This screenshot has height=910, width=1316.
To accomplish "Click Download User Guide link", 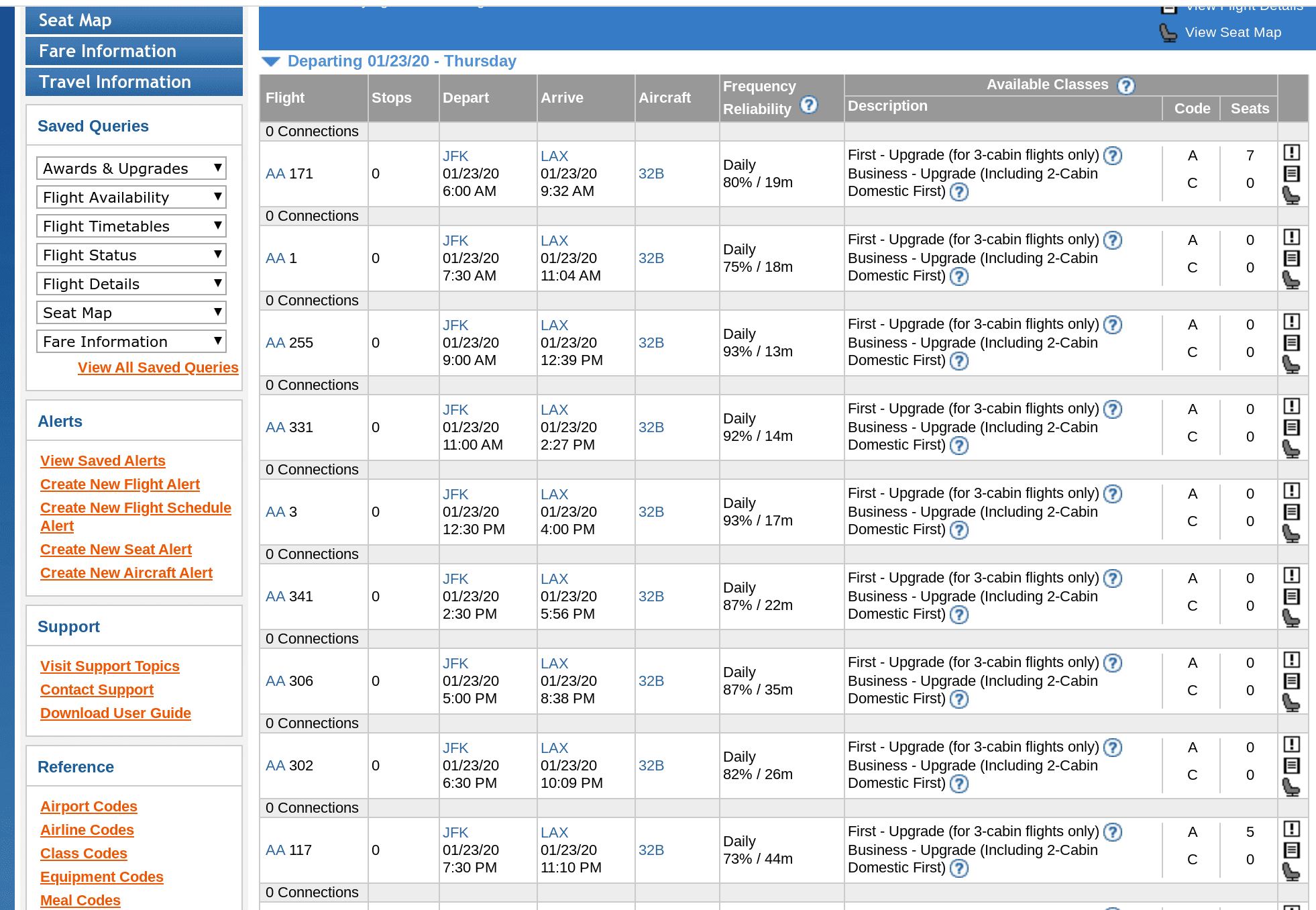I will click(x=115, y=713).
